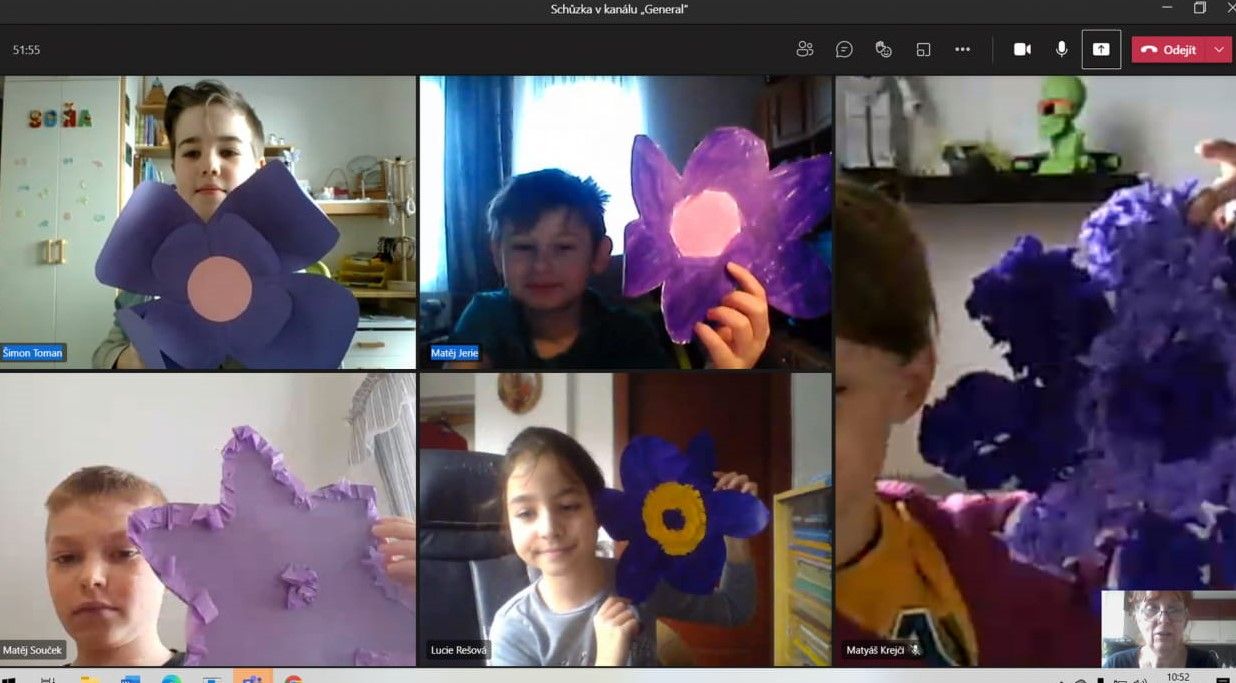Viewport: 1236px width, 683px height.
Task: Select Lucie Rešová's video tile
Action: tap(625, 518)
